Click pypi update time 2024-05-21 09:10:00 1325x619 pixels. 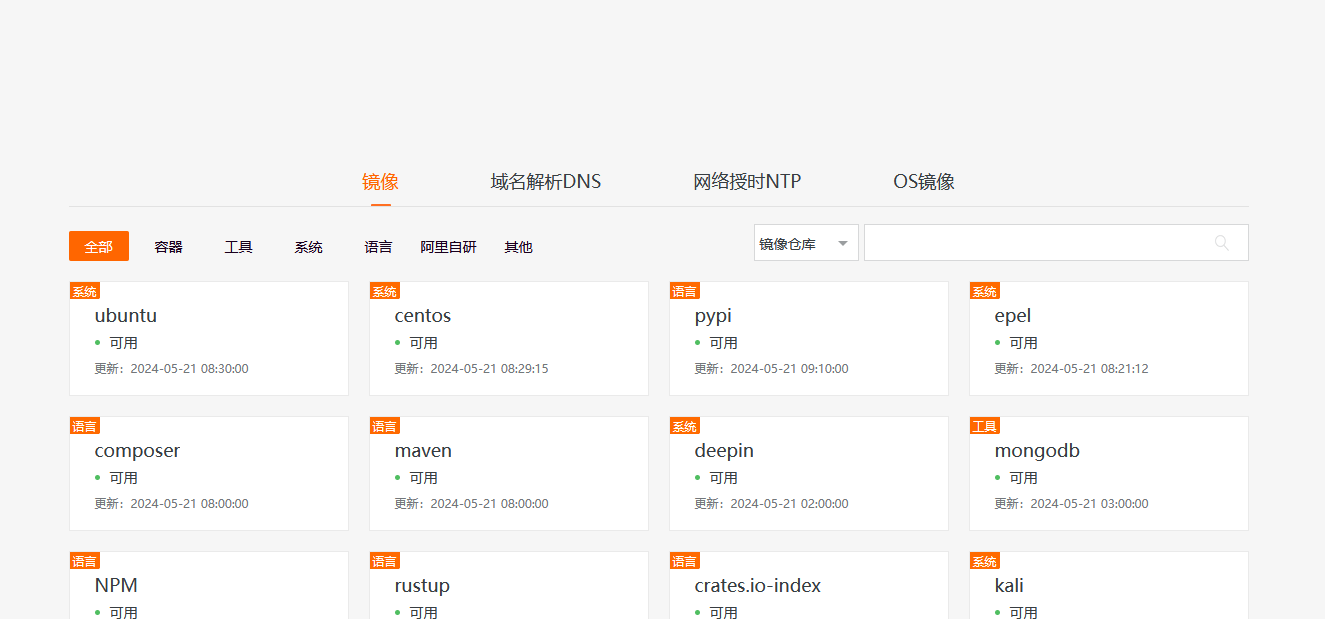click(x=790, y=369)
